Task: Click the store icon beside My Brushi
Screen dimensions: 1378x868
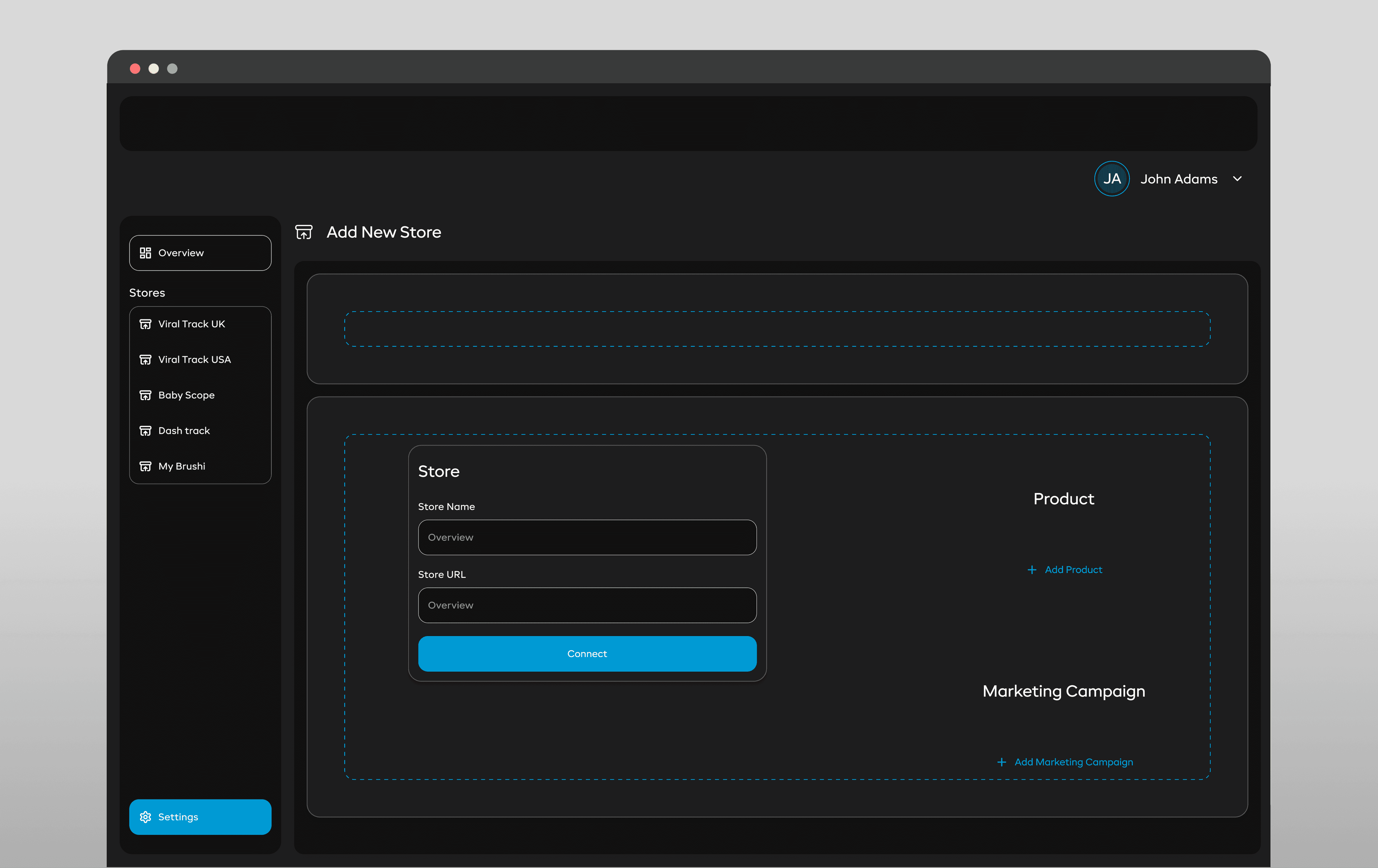Action: [145, 466]
